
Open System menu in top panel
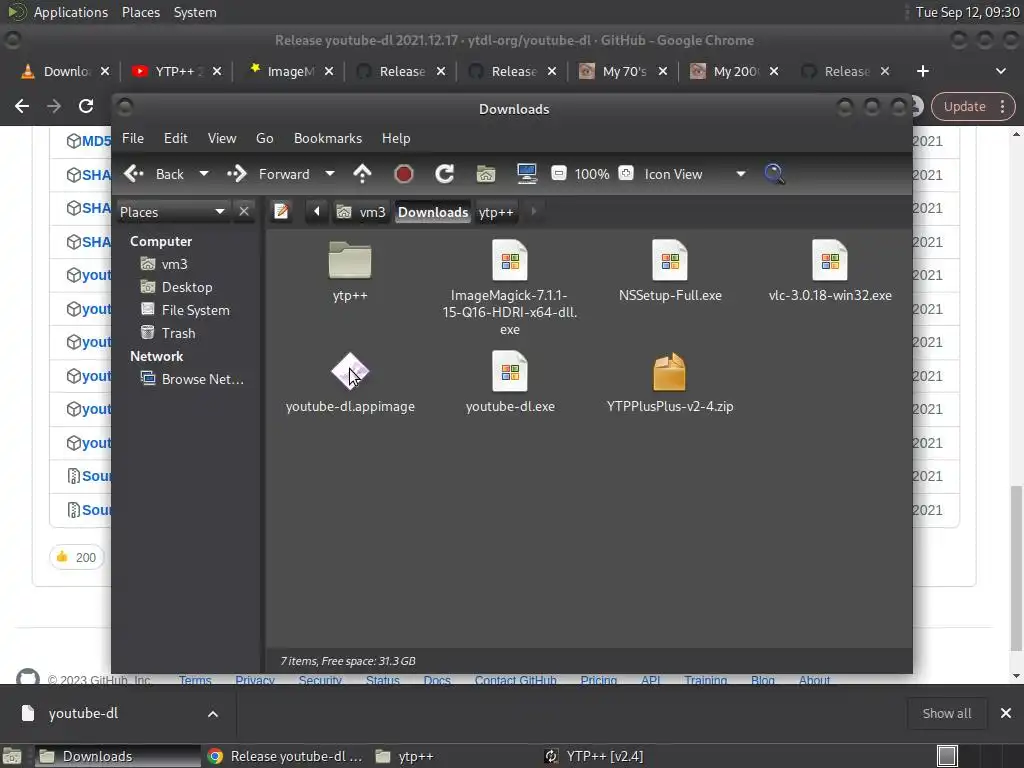[195, 12]
